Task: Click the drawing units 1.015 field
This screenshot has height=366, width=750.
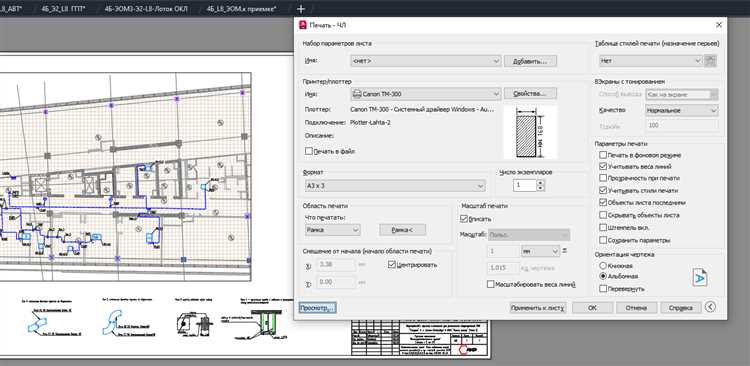Action: tap(503, 267)
